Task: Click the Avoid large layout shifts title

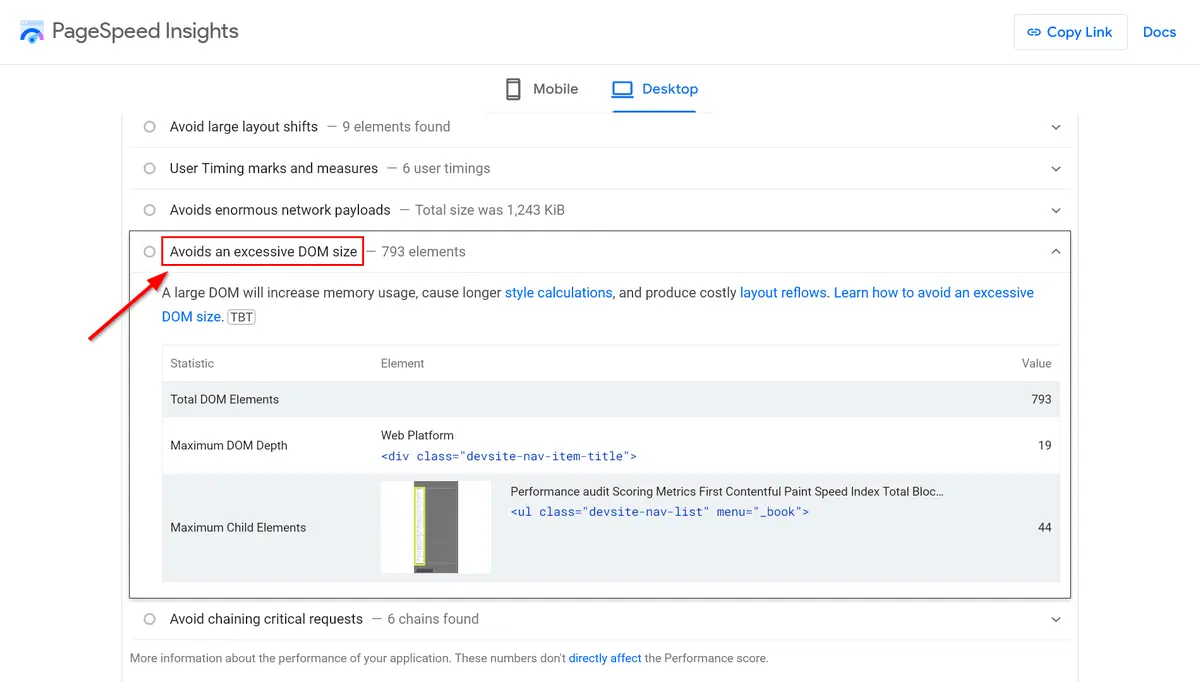Action: point(244,127)
